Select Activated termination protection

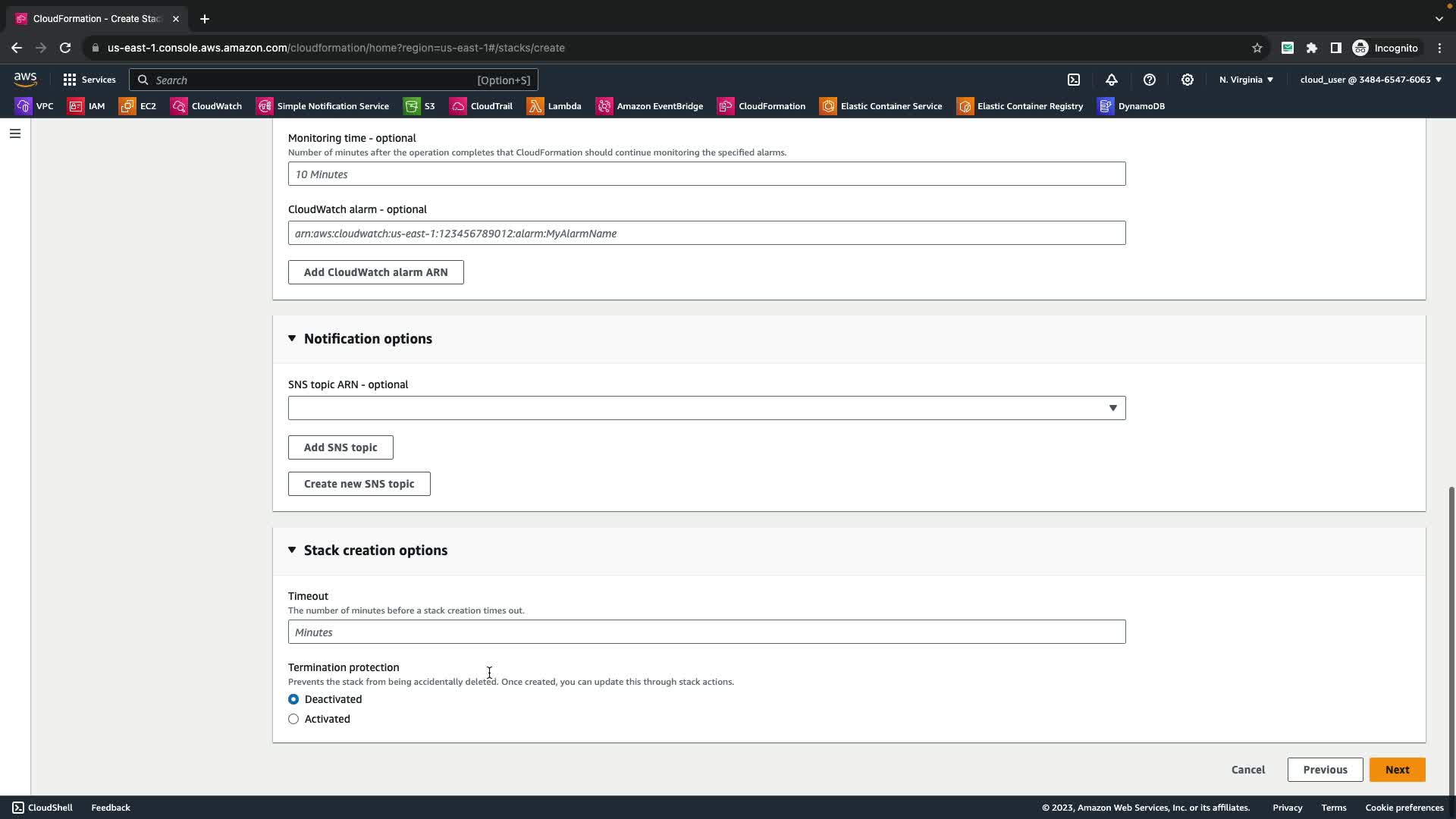[293, 719]
